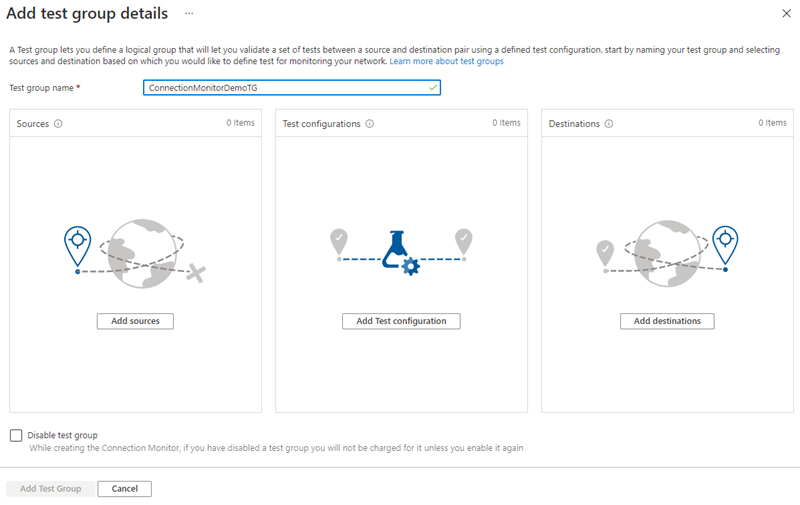The height and width of the screenshot is (505, 800).
Task: Open the ellipsis more options menu
Action: 189,13
